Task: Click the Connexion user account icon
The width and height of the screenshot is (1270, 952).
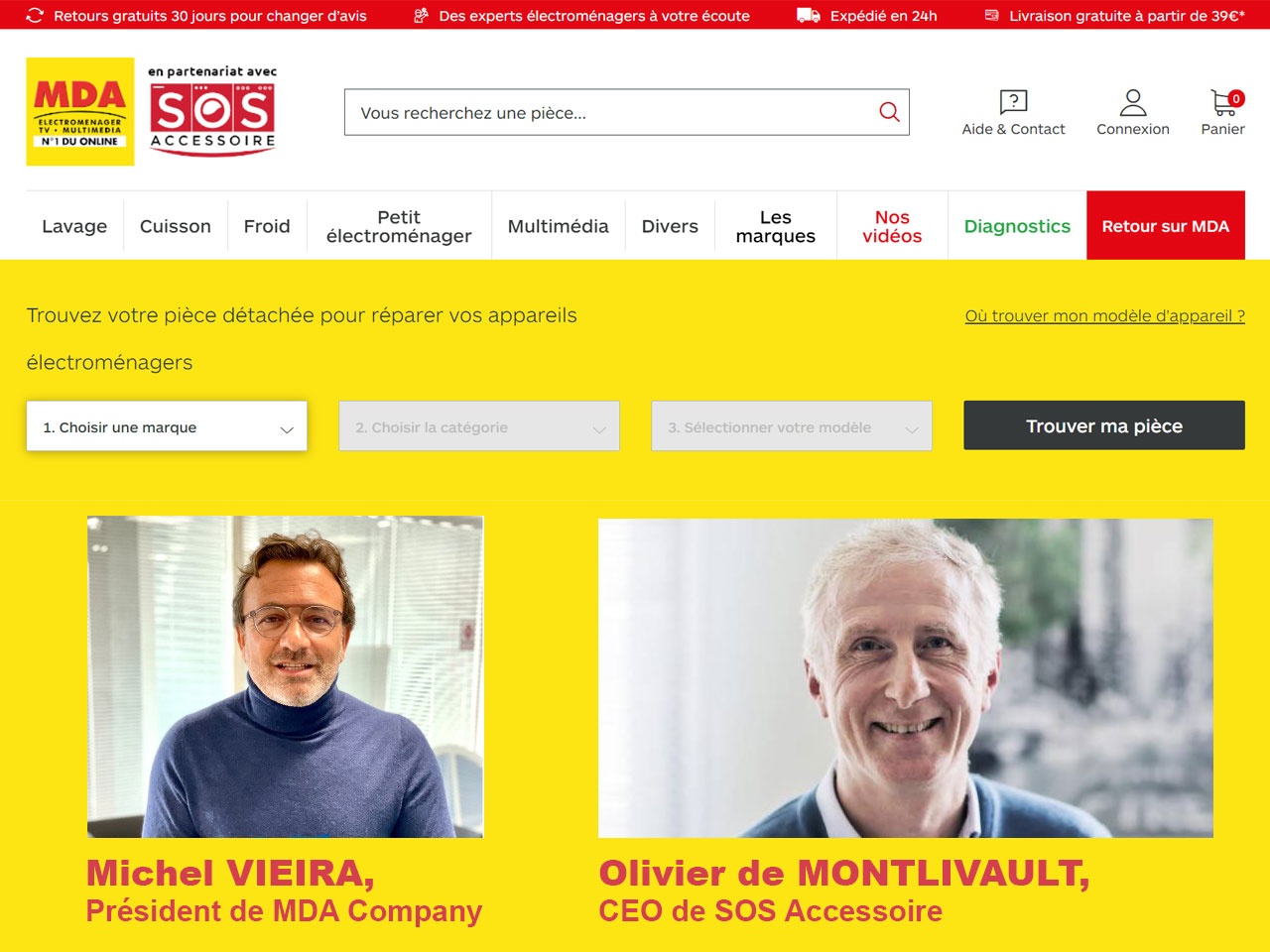Action: 1133,101
